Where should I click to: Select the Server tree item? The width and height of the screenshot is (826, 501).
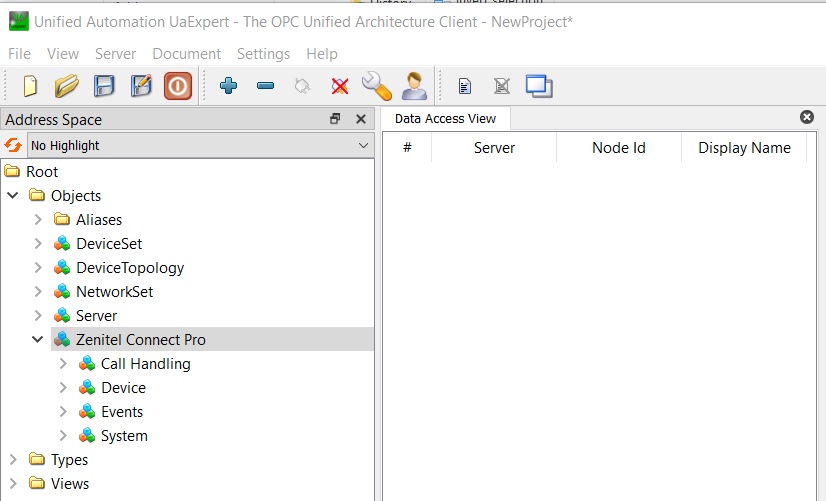pos(96,316)
